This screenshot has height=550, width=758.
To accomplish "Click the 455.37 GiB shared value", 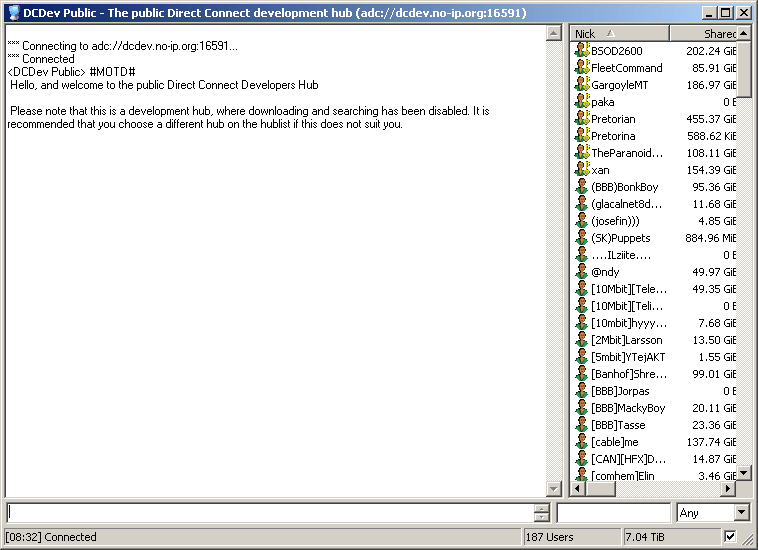I will [x=711, y=119].
